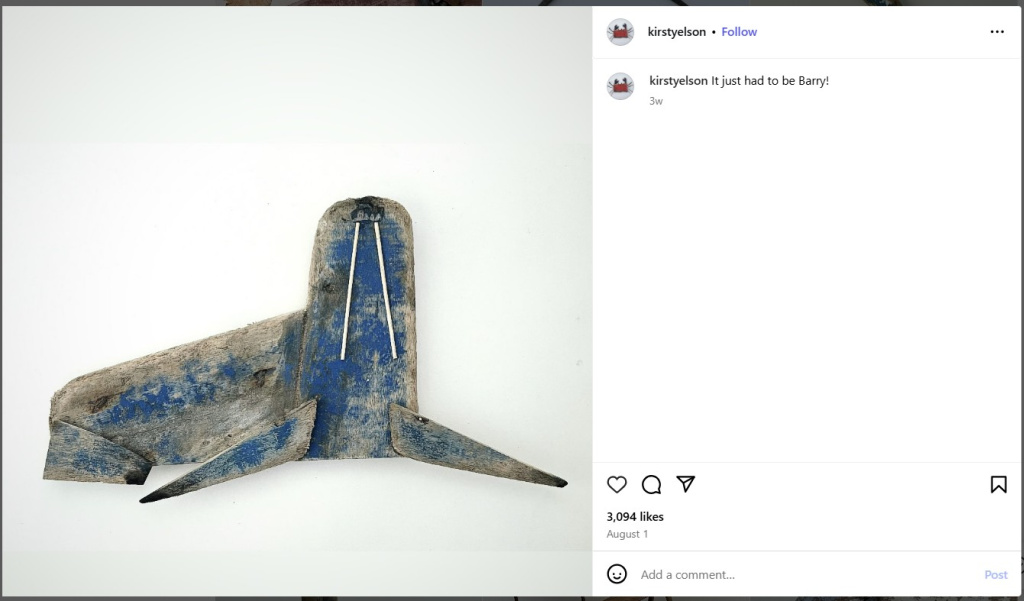
Task: Open the emoji picker smiley icon
Action: [x=616, y=574]
